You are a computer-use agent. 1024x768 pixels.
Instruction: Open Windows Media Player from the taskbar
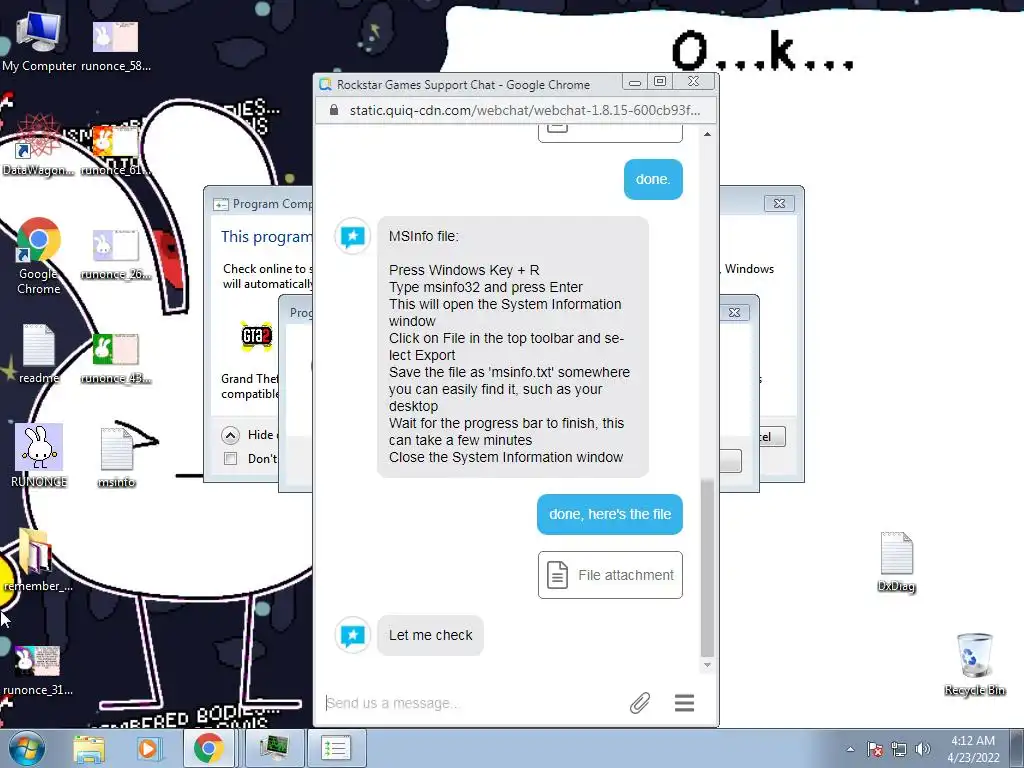tap(148, 748)
